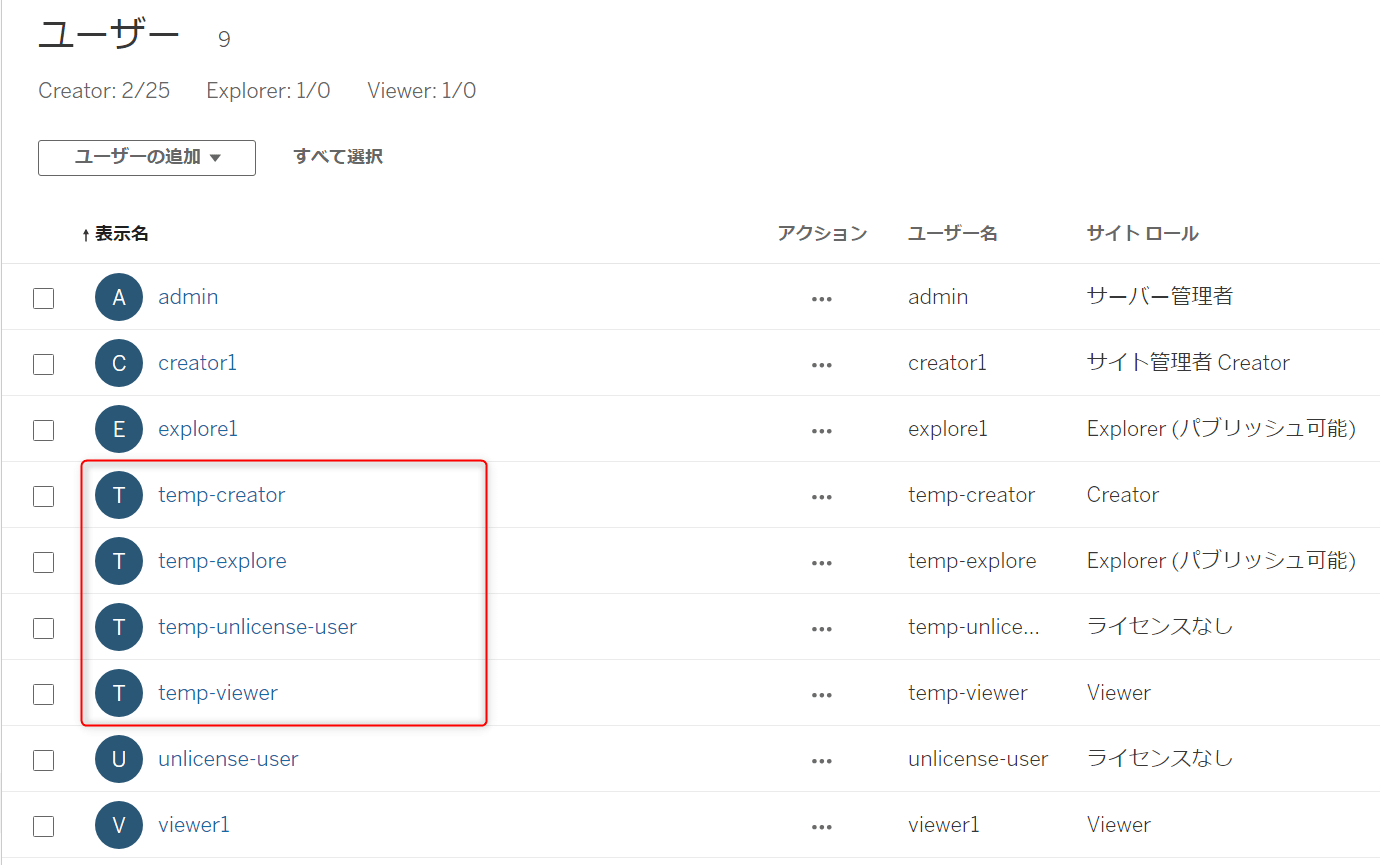Click the actions ellipsis for admin
1380x865 pixels.
(x=821, y=297)
